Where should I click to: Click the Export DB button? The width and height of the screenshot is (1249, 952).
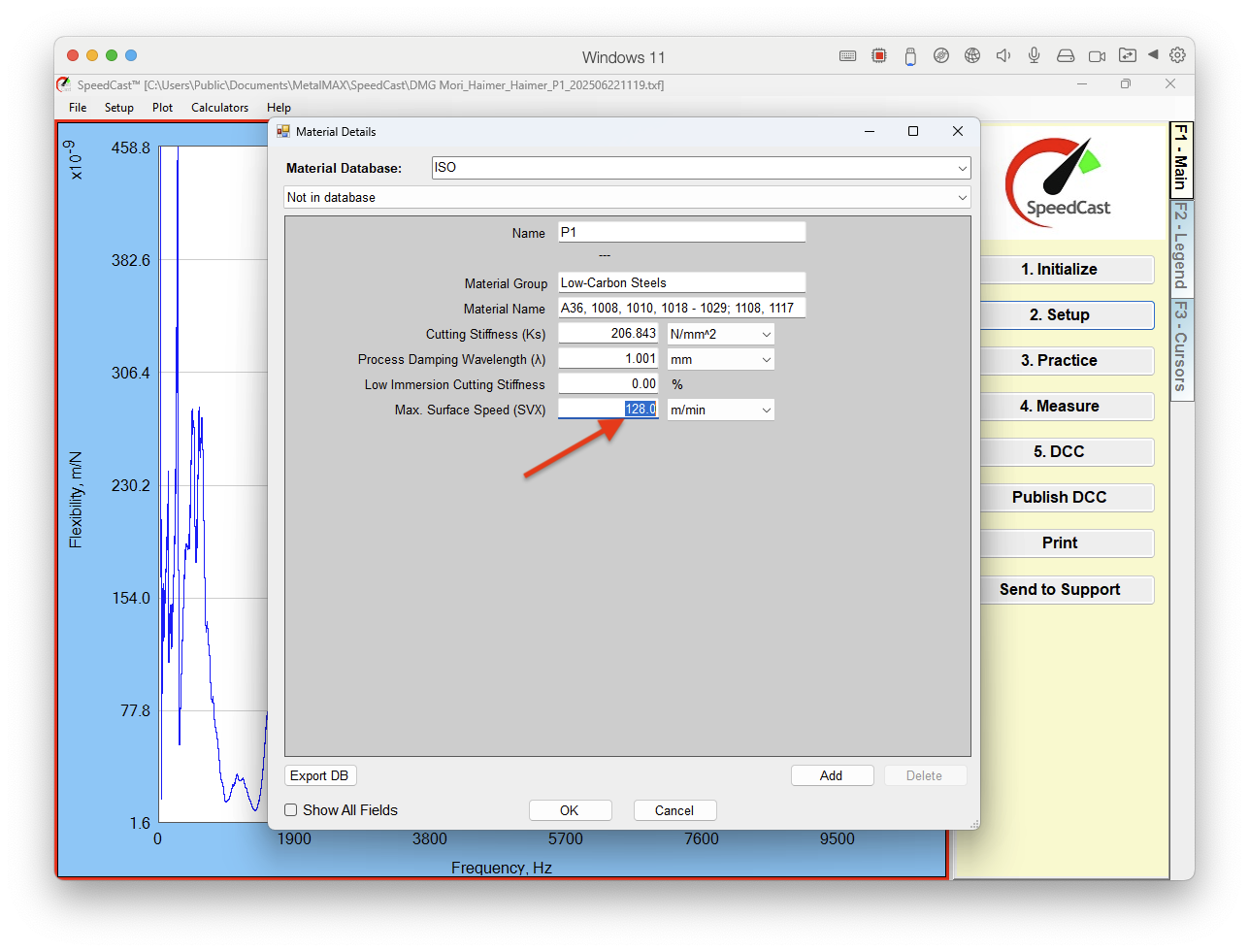(x=319, y=775)
